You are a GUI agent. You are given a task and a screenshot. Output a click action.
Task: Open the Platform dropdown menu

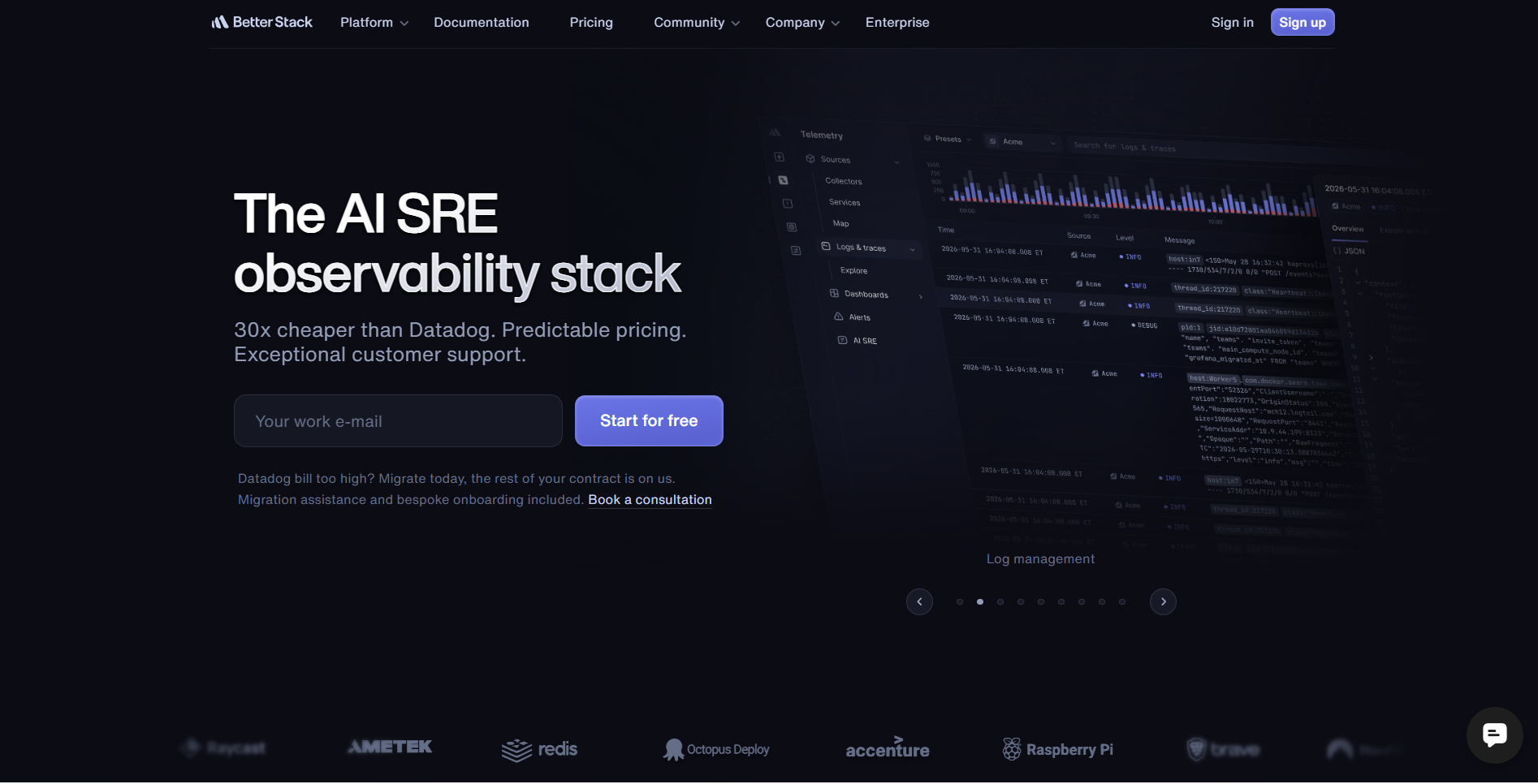[374, 23]
